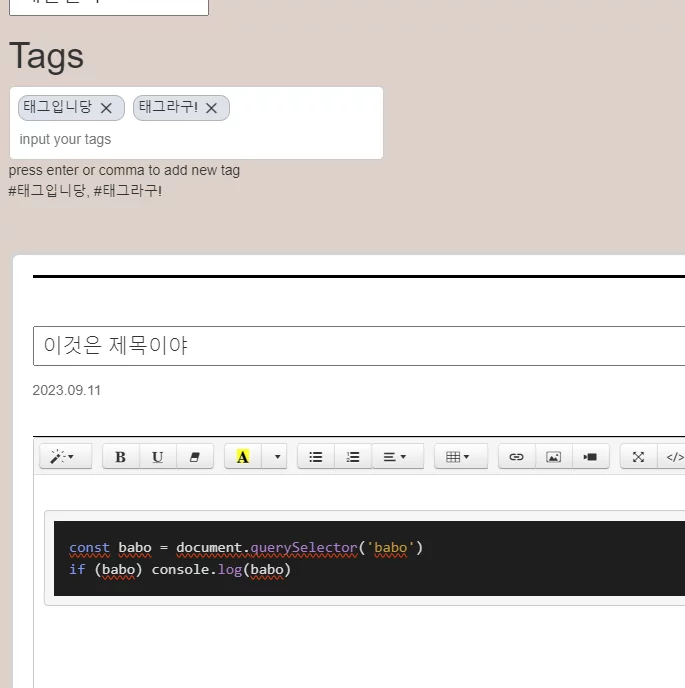Open the magic wand style dropdown
685x688 pixels.
(x=64, y=457)
